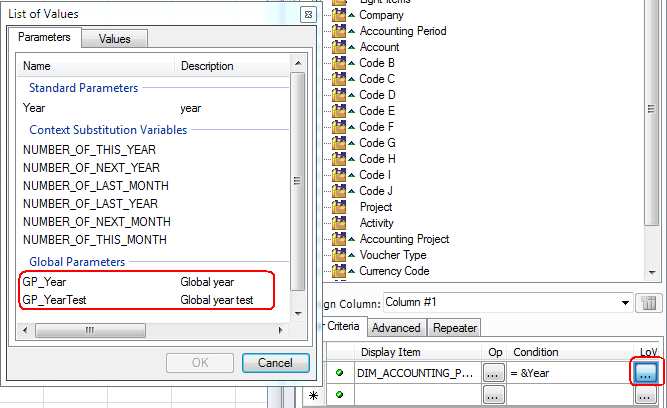Click the Currency Code dimension icon
This screenshot has width=667, height=408.
[x=339, y=271]
